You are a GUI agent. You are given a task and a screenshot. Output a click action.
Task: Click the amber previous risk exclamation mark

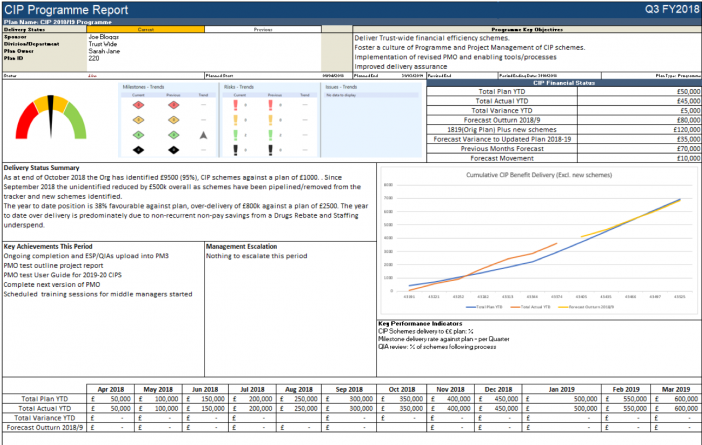(x=270, y=120)
